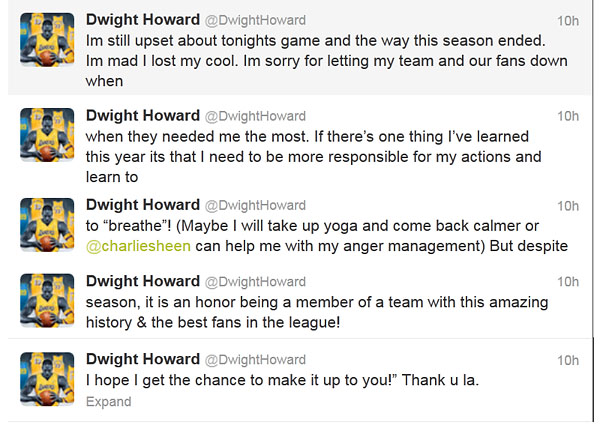Click avatar beside the "still upset about tonights game" tweet

pos(47,39)
